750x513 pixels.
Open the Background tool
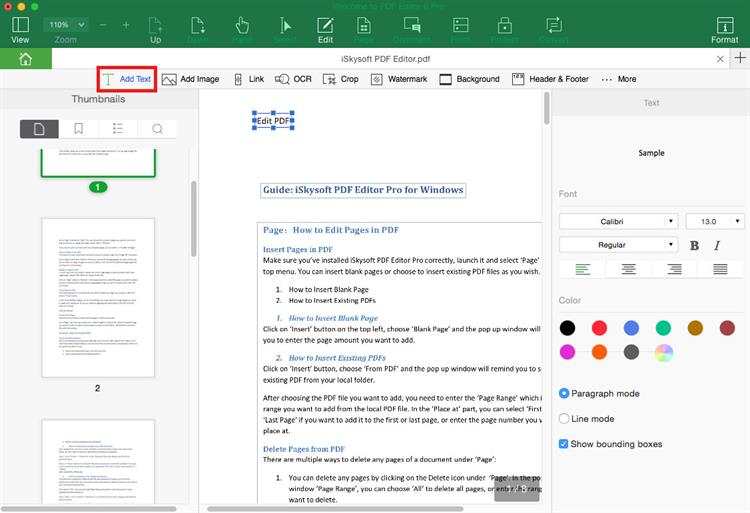469,79
